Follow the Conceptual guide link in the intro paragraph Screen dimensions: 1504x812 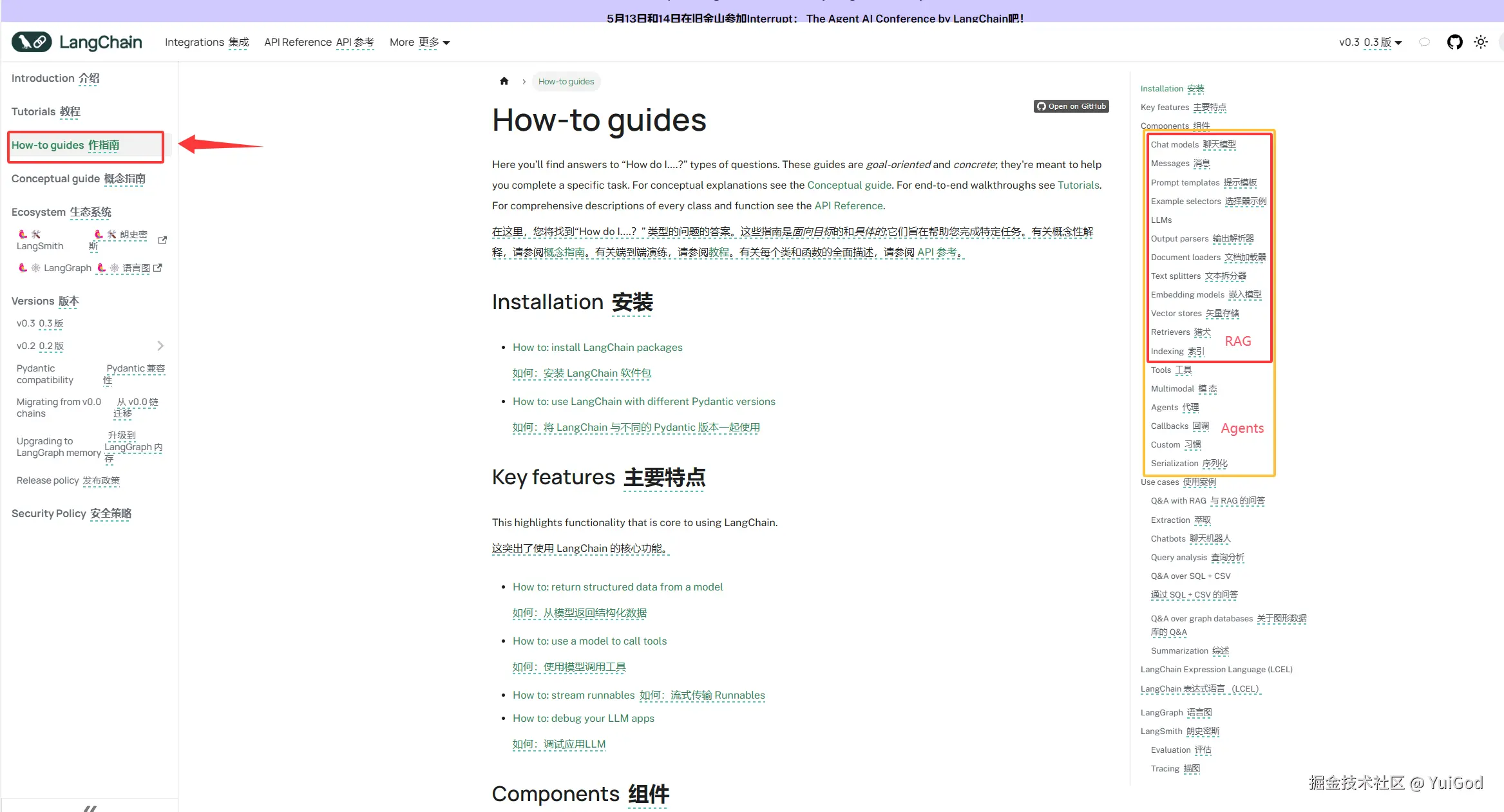coord(849,185)
